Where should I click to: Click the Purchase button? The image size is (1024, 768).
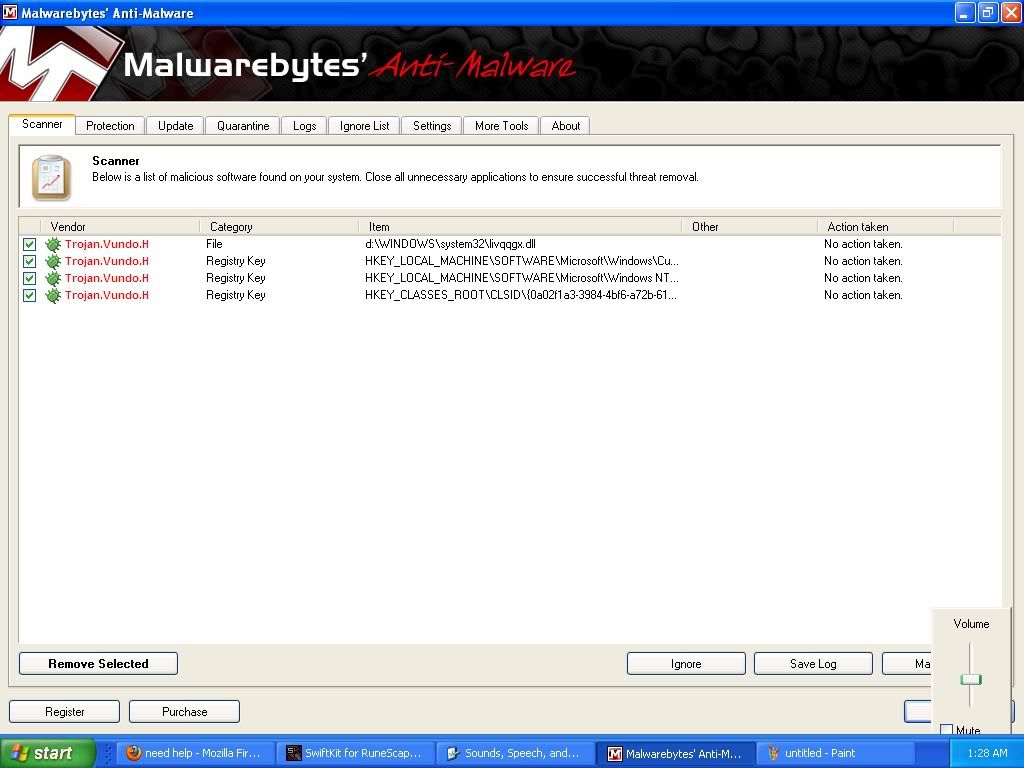184,711
